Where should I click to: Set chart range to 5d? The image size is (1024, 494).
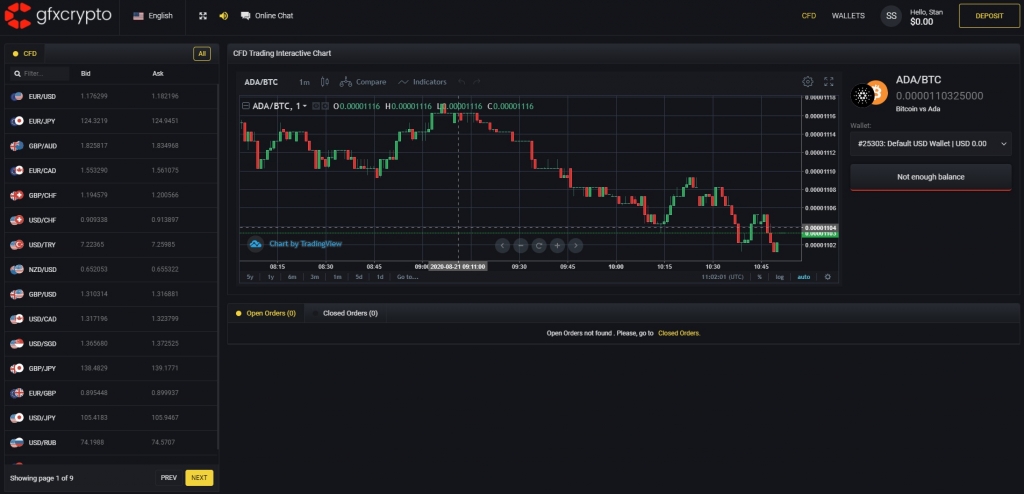[359, 277]
